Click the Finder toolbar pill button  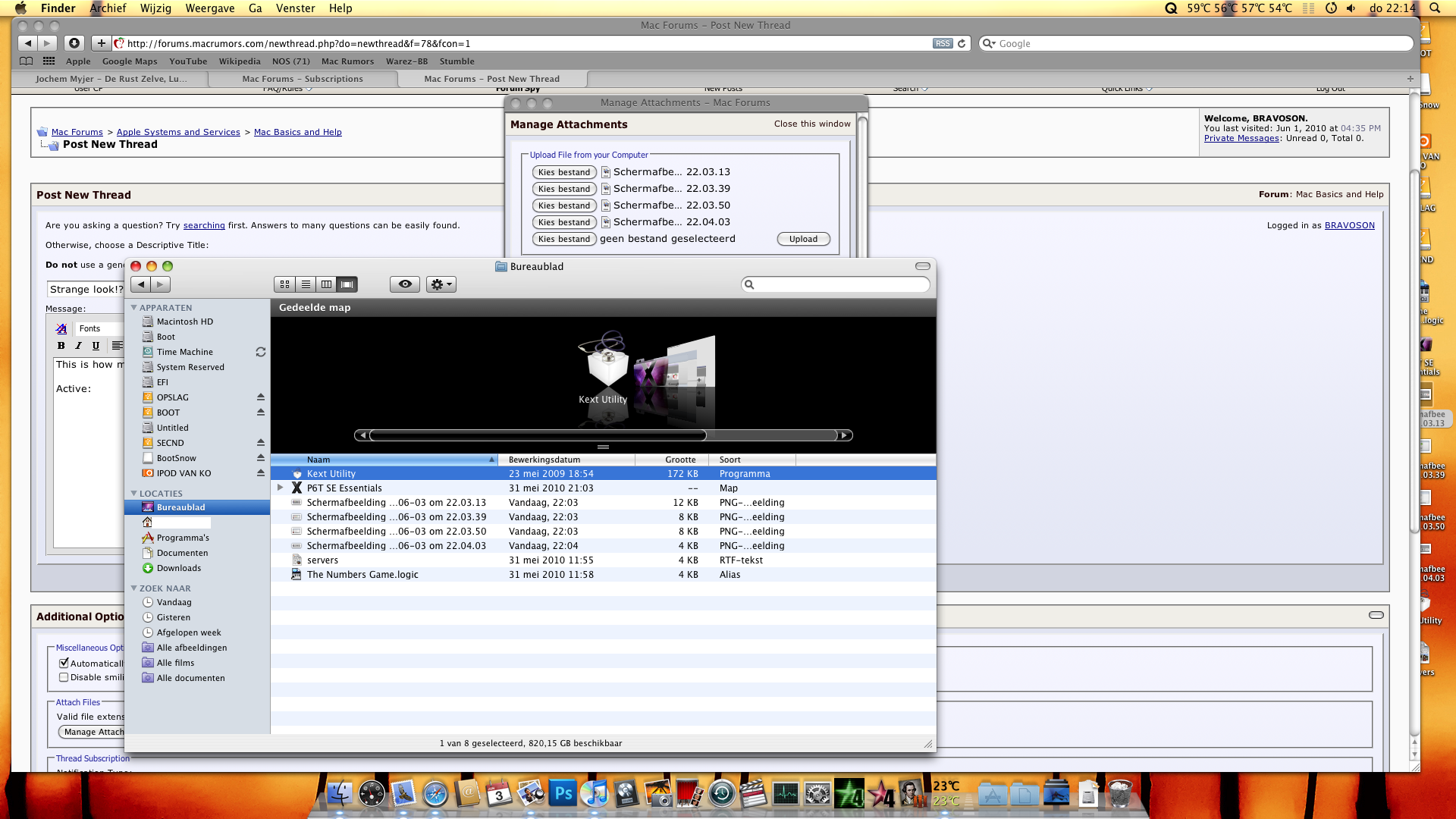point(922,266)
